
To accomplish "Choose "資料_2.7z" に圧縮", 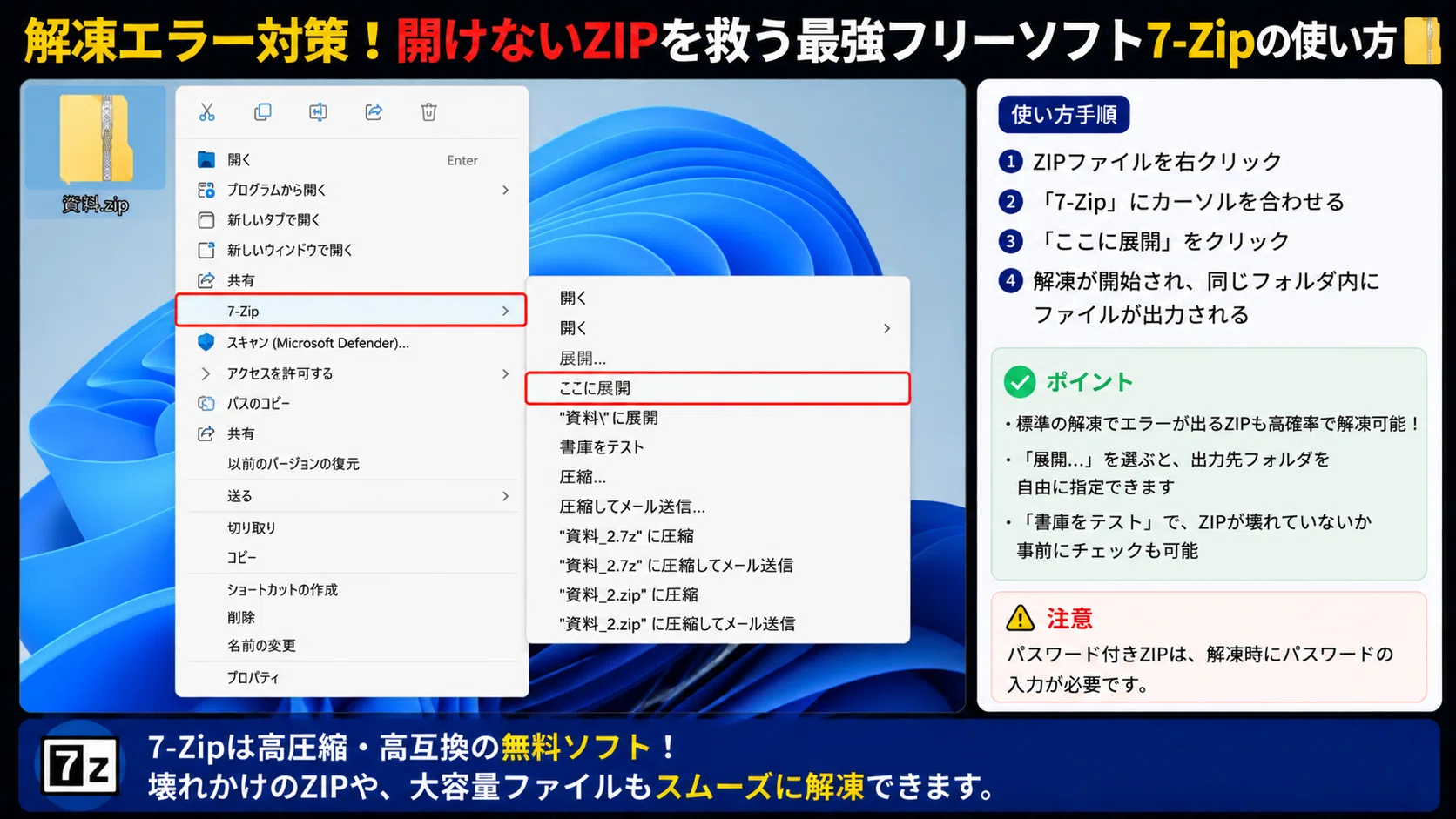I will tap(718, 536).
